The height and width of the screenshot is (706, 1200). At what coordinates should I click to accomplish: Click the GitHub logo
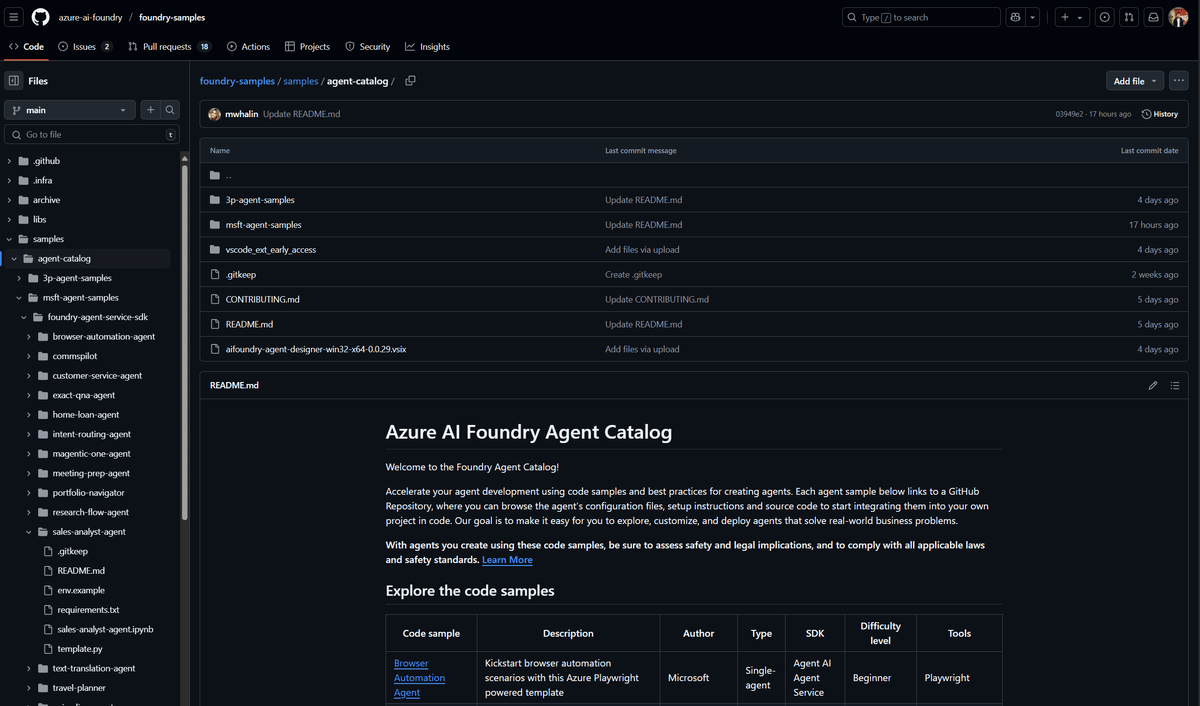40,16
